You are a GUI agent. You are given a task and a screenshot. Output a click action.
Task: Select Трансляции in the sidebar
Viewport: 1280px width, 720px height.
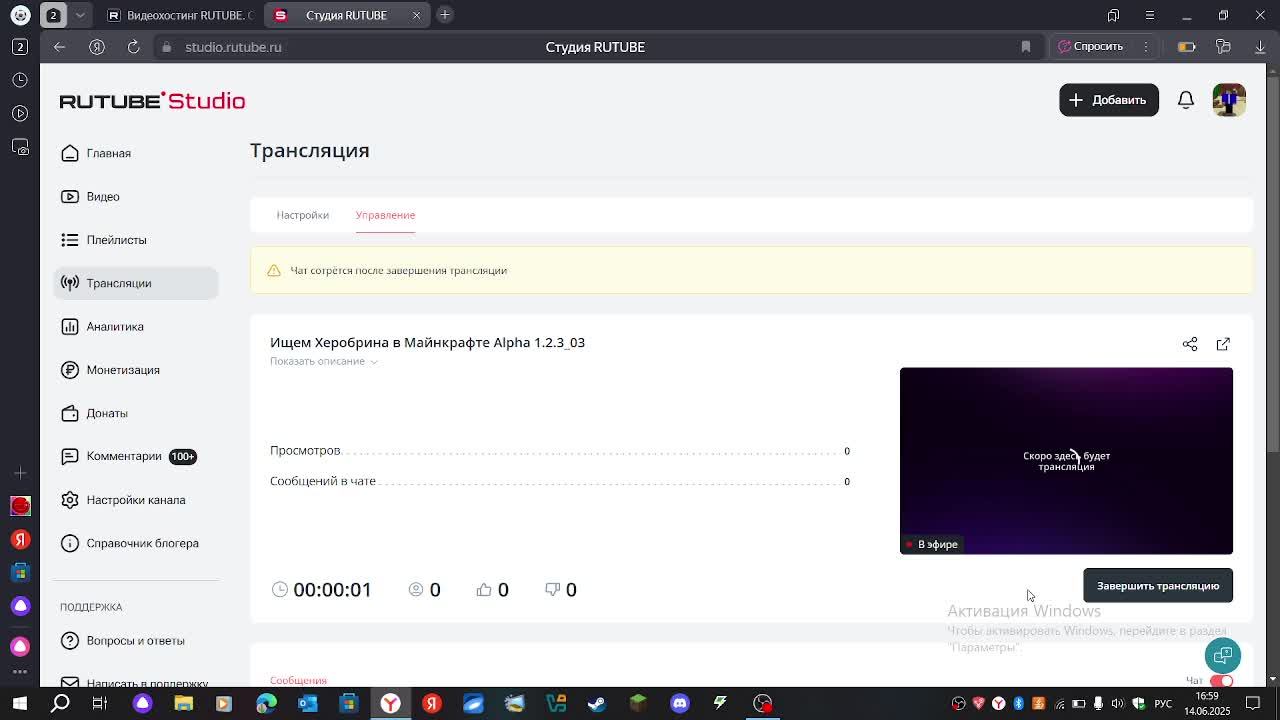tap(136, 283)
